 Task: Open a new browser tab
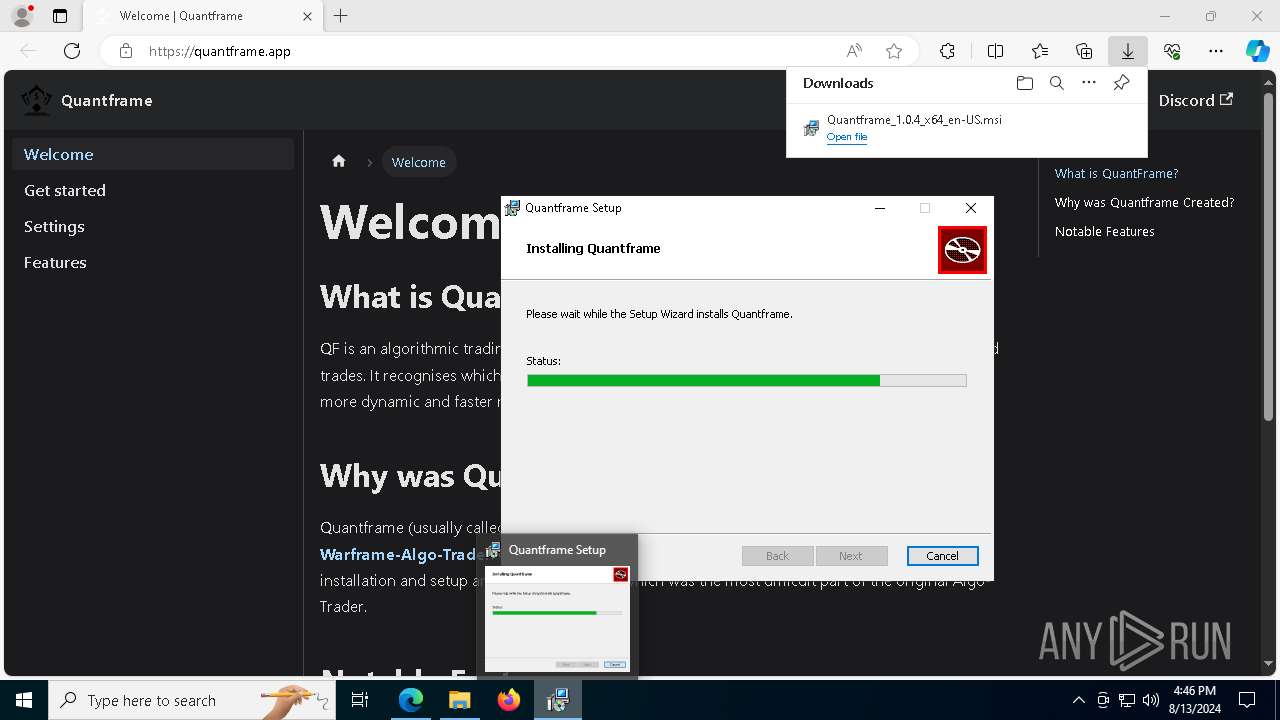[x=341, y=16]
